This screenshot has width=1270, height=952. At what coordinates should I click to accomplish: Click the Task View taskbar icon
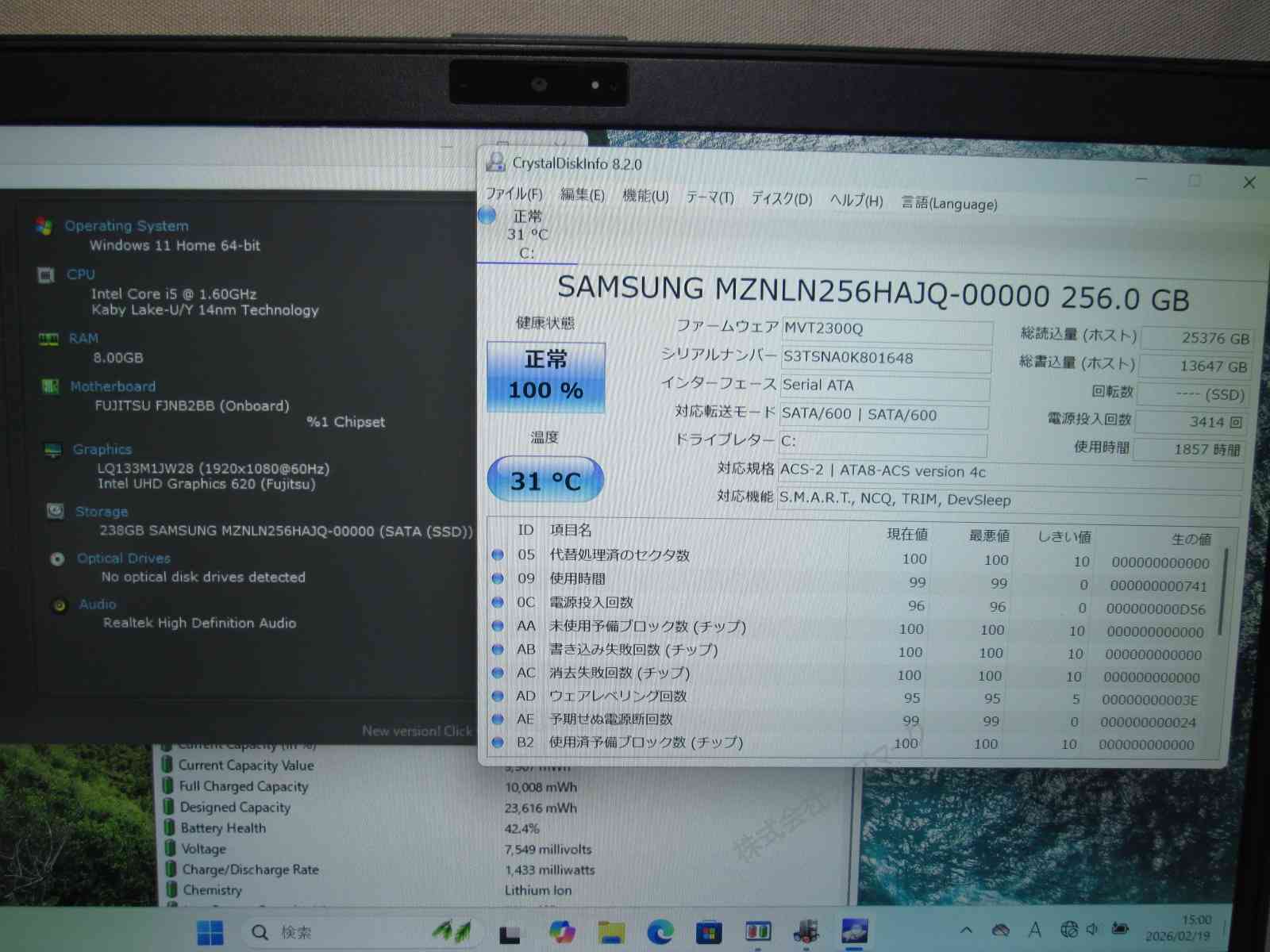(510, 935)
